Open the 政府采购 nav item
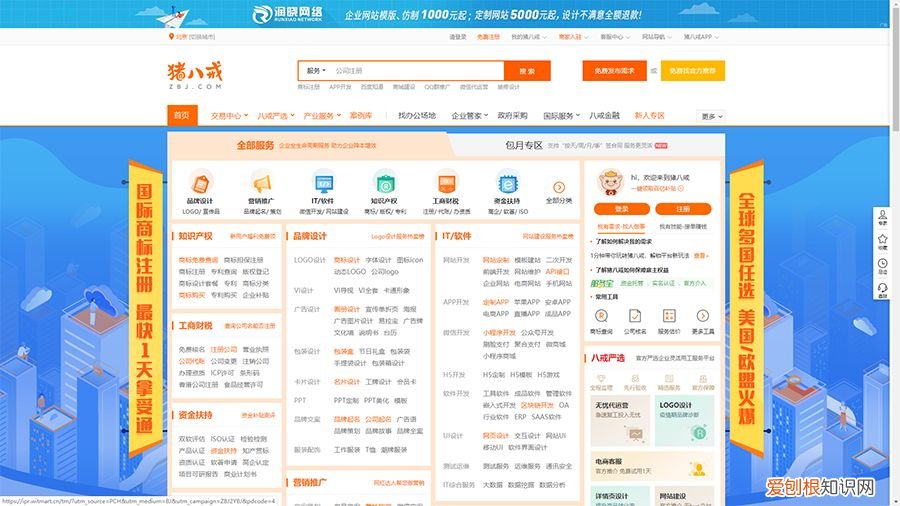 click(x=513, y=115)
